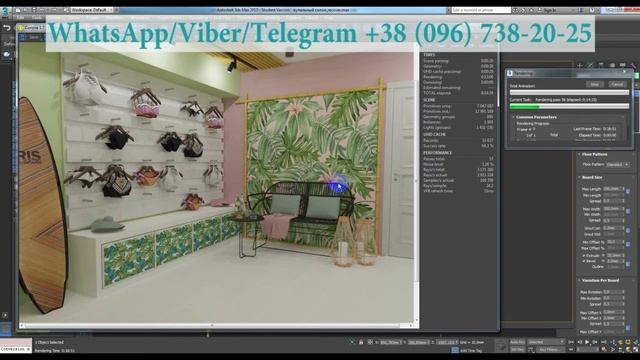Toggle the selection lock icon in status bar
This screenshot has width=640, height=360.
[x=361, y=342]
